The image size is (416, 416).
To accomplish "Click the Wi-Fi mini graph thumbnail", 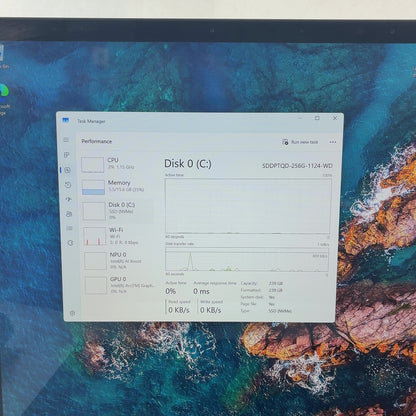I will tap(95, 236).
